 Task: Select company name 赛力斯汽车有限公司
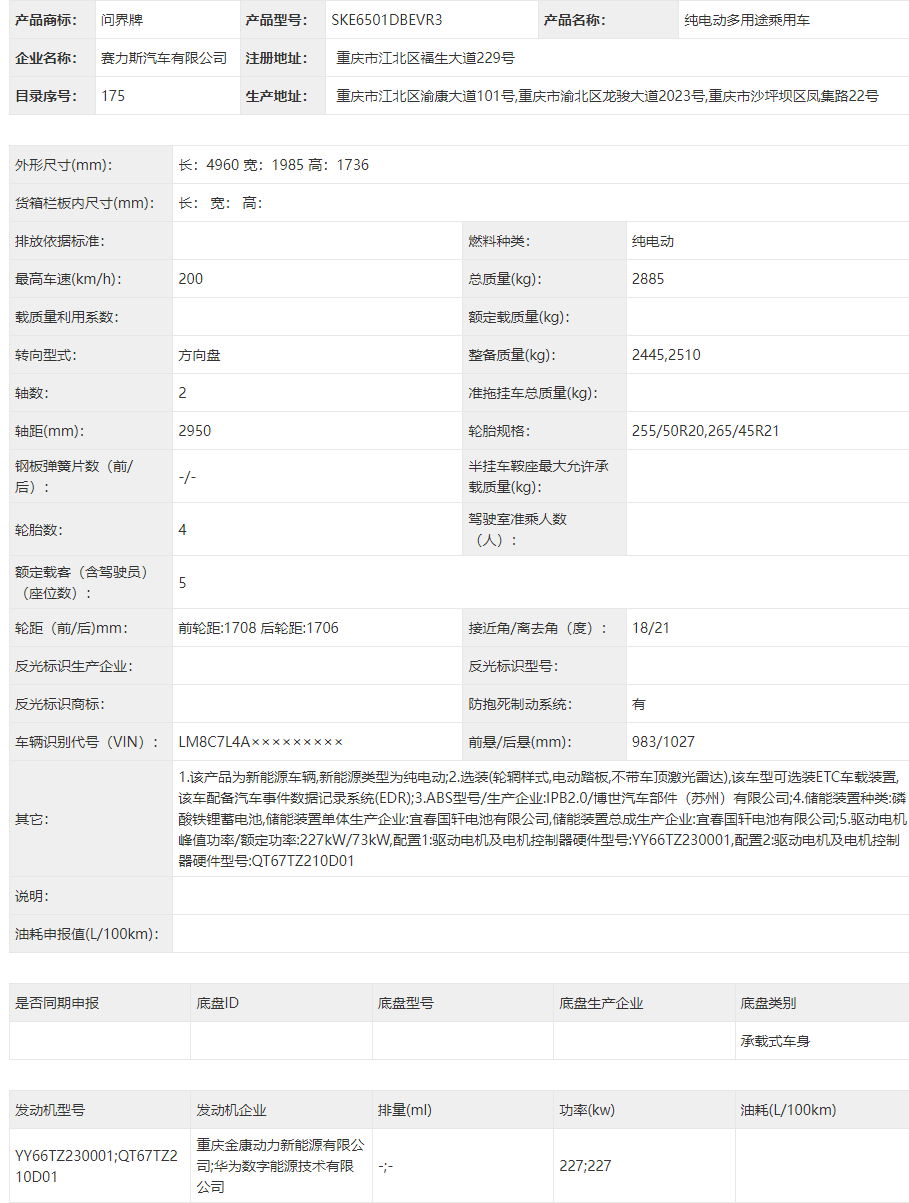(164, 58)
